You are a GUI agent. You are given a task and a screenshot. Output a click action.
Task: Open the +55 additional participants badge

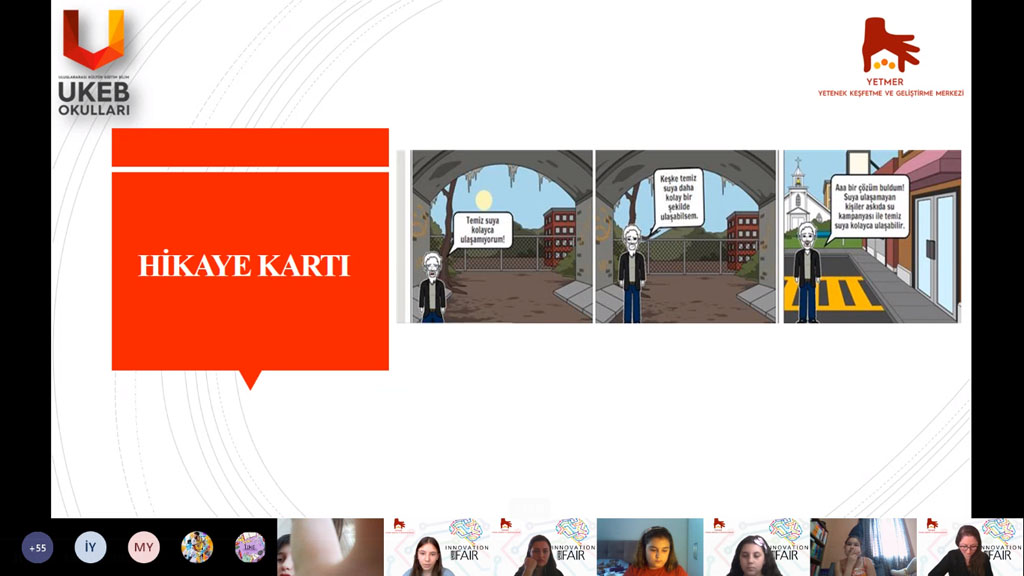tap(37, 547)
